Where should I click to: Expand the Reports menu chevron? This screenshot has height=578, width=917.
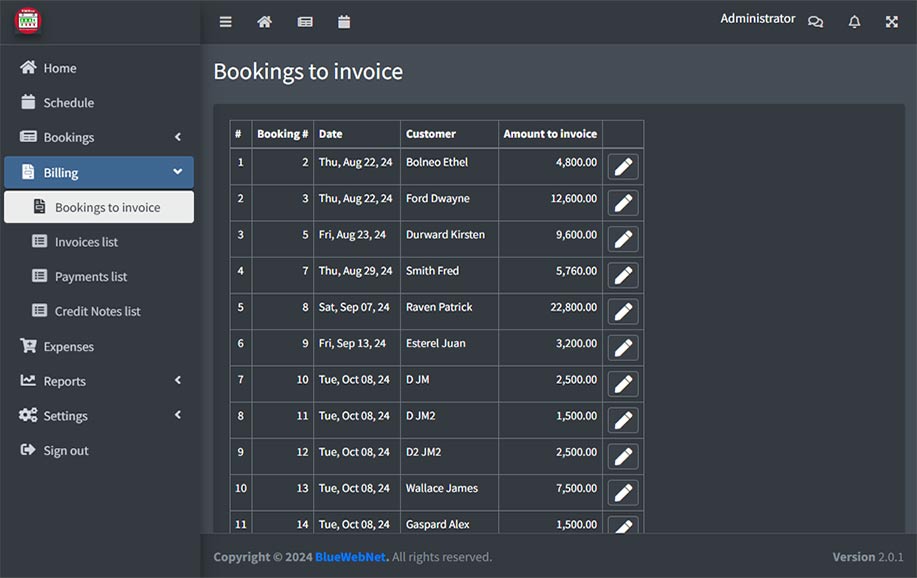tap(178, 380)
